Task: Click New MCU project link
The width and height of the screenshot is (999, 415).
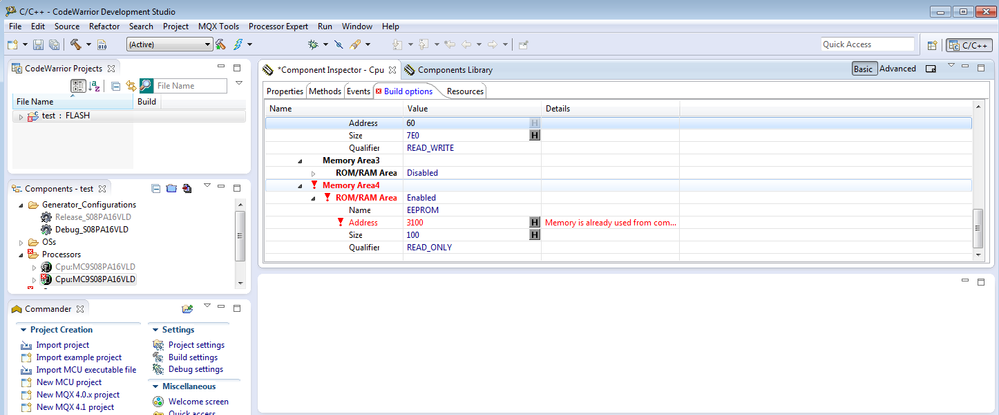Action: [69, 382]
